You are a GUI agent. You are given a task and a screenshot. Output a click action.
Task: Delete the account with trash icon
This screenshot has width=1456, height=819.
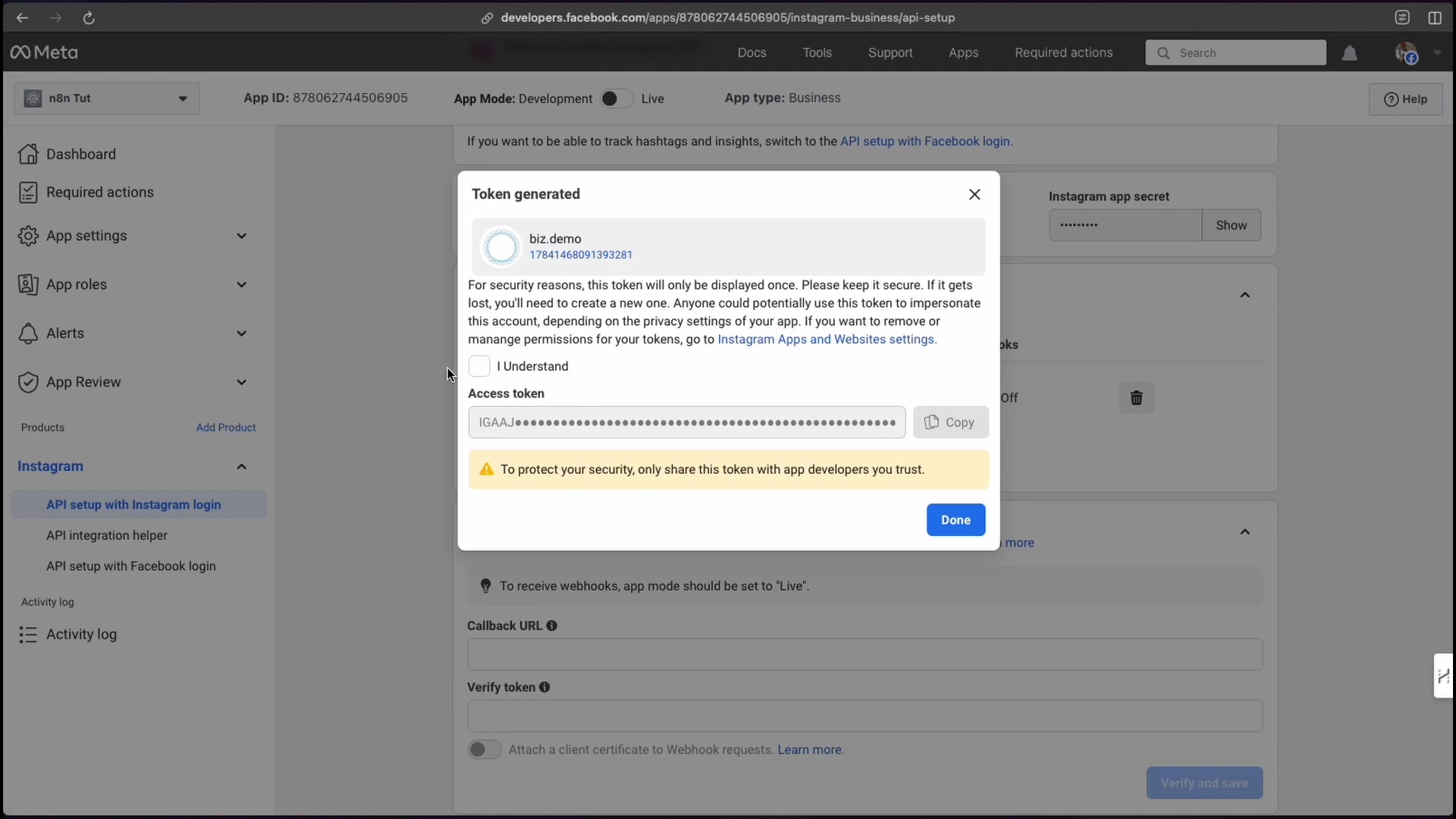[1136, 397]
